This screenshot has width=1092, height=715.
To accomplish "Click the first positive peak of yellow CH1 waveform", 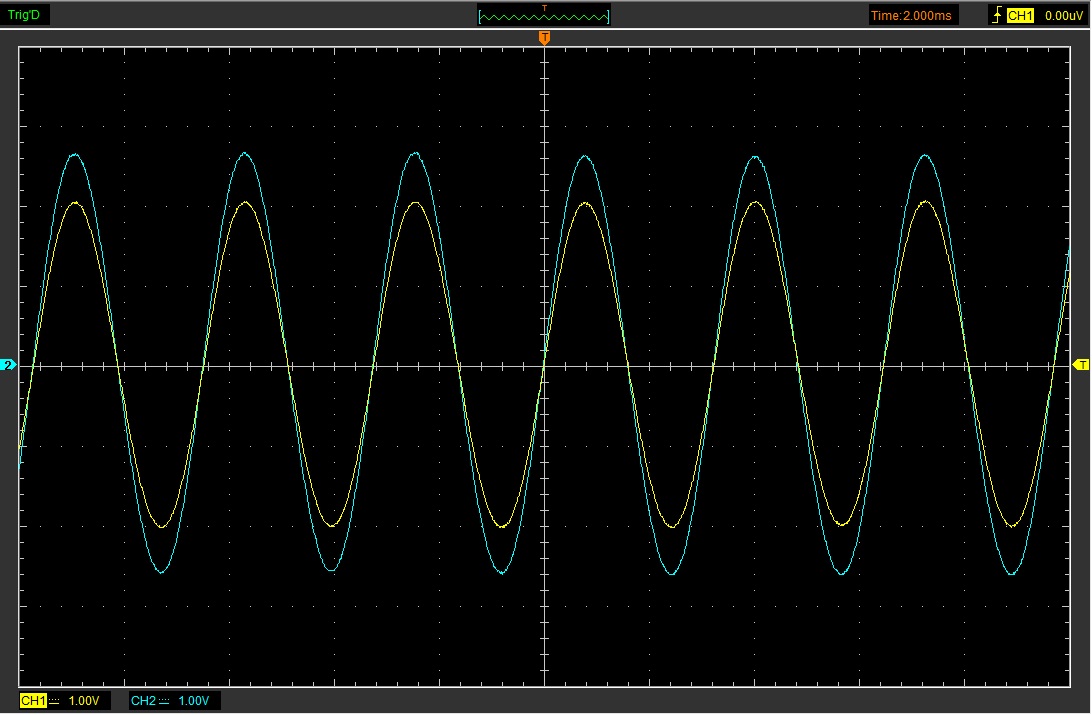I will (76, 203).
